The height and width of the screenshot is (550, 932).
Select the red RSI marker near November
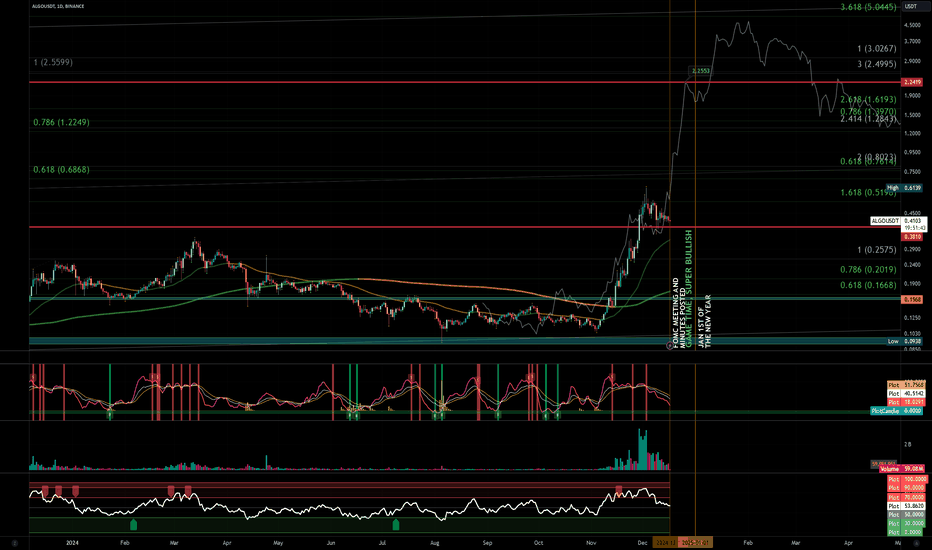(x=619, y=491)
